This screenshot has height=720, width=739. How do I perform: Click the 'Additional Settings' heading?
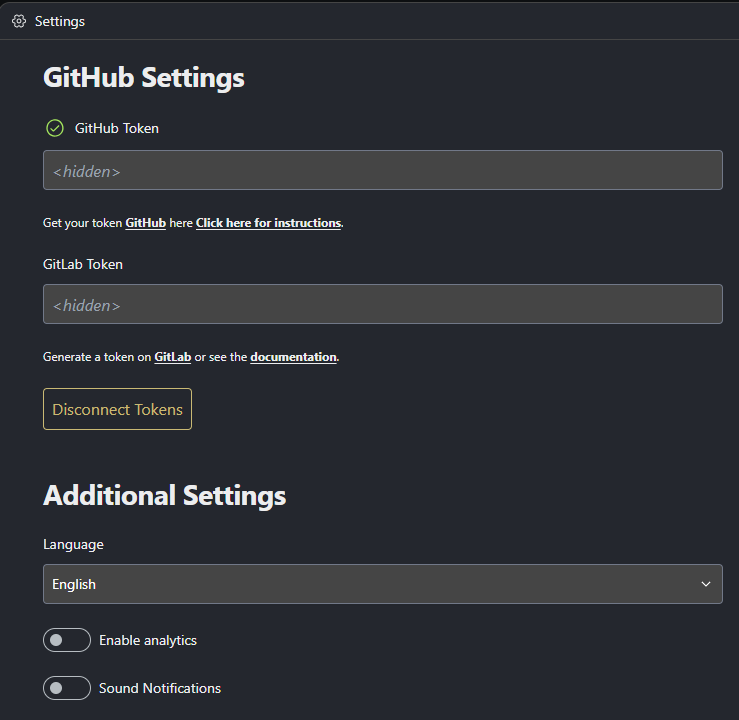(164, 495)
